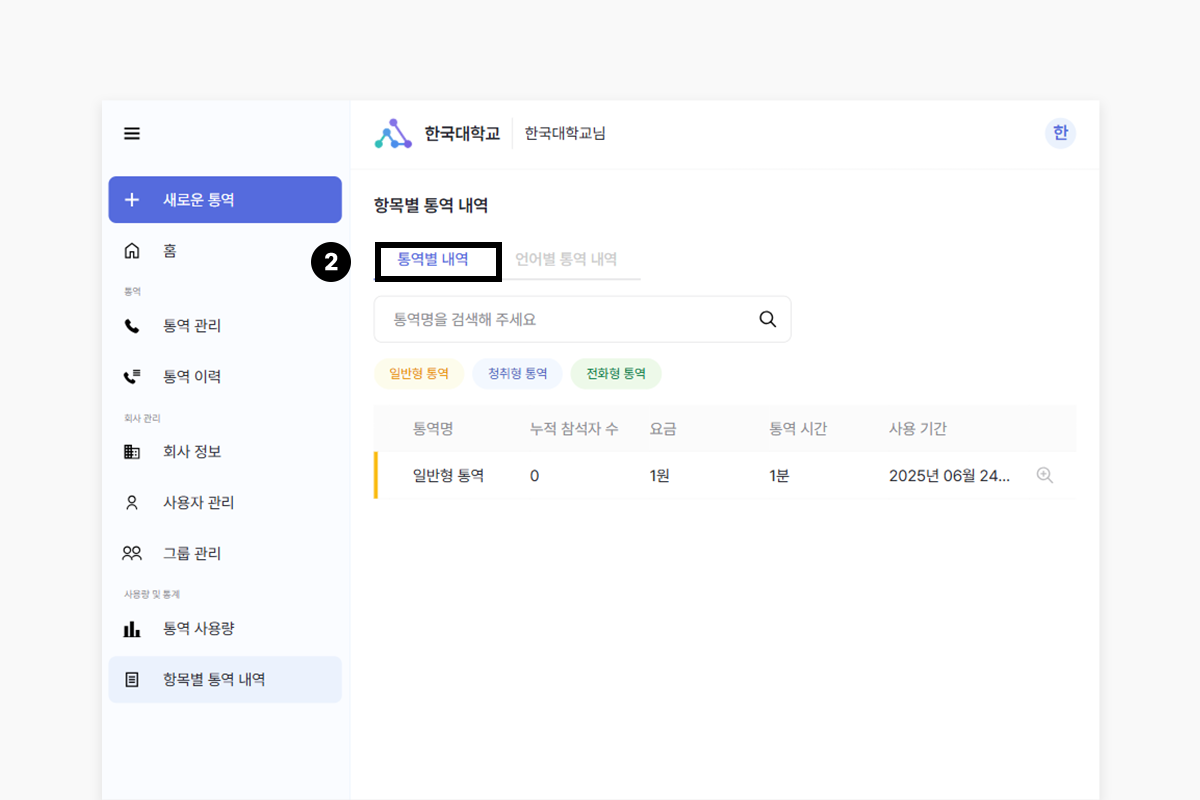
Task: Open 통역 사용량 menu item
Action: tap(225, 629)
